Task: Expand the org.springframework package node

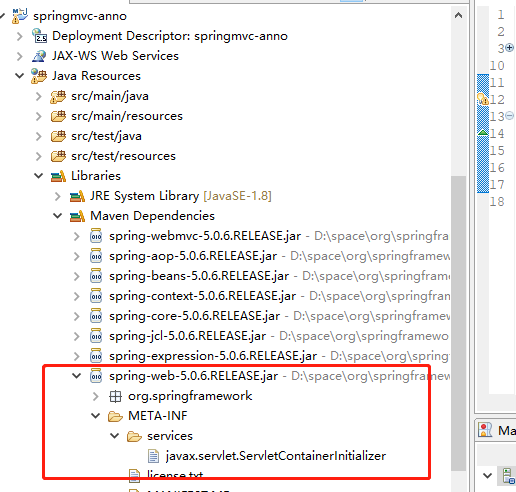Action: (x=96, y=396)
